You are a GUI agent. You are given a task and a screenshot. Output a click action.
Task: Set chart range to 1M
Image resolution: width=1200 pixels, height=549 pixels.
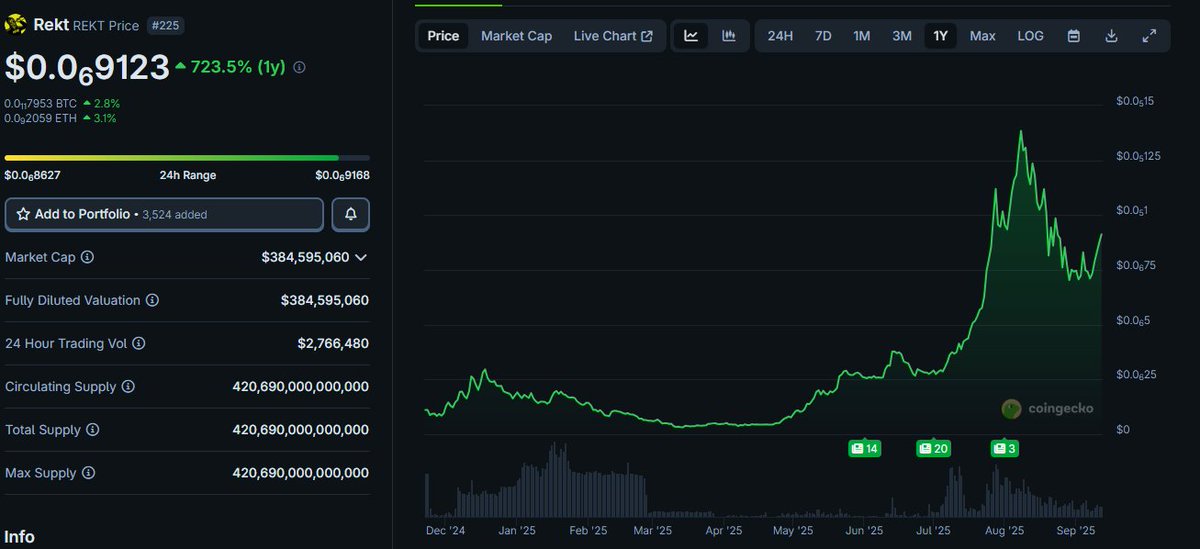pyautogui.click(x=862, y=36)
